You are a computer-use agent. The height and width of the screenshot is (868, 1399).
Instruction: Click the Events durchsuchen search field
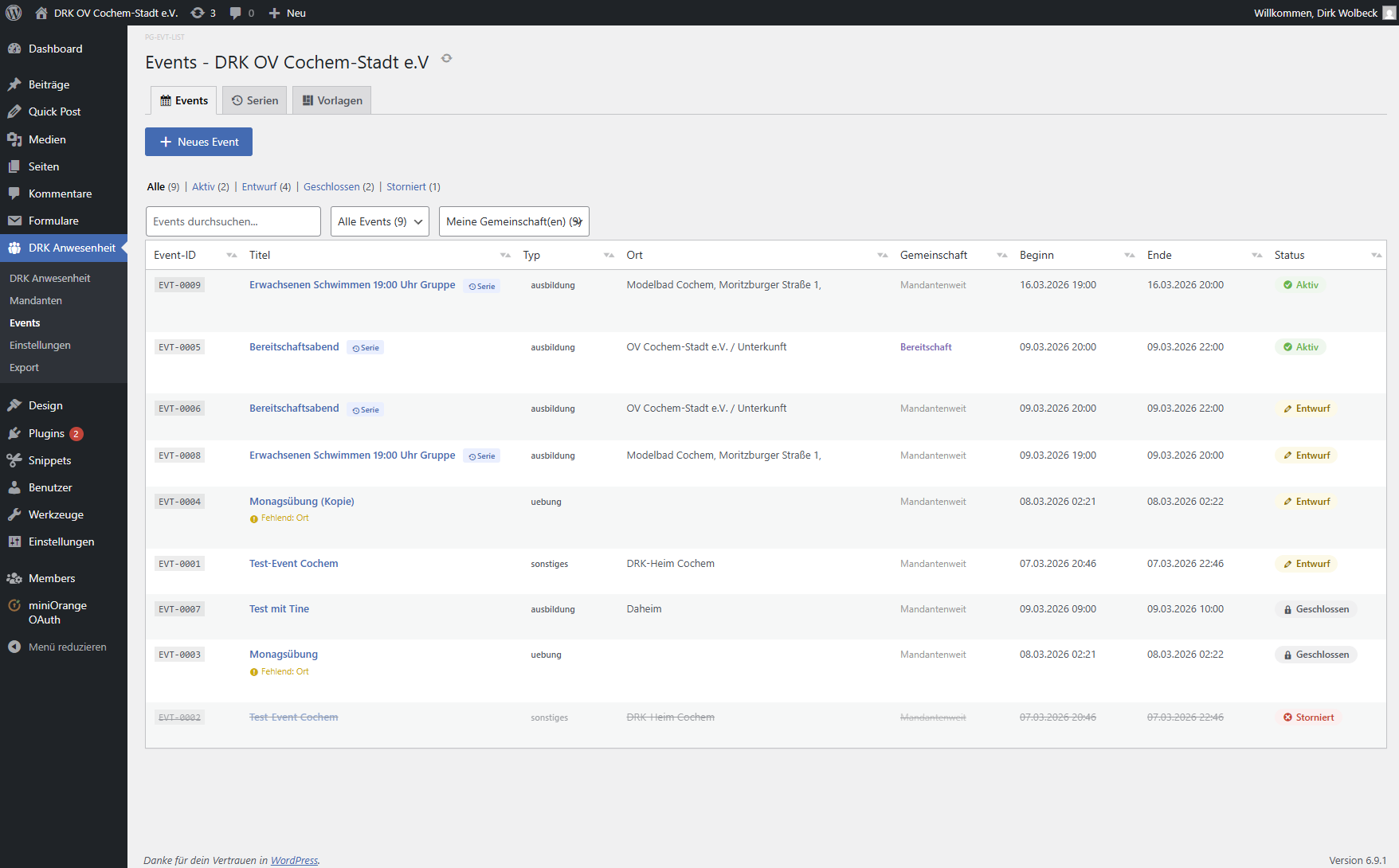233,221
